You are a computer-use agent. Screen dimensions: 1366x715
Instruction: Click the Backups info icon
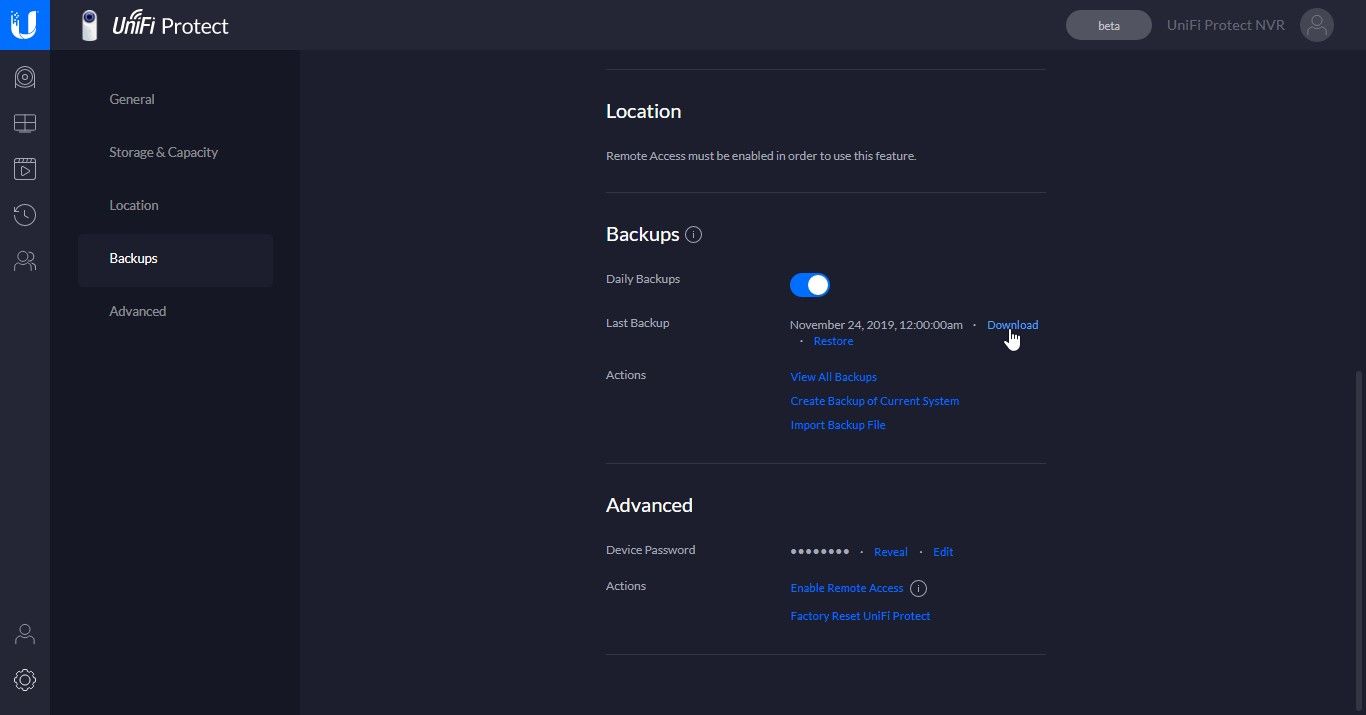pos(694,235)
